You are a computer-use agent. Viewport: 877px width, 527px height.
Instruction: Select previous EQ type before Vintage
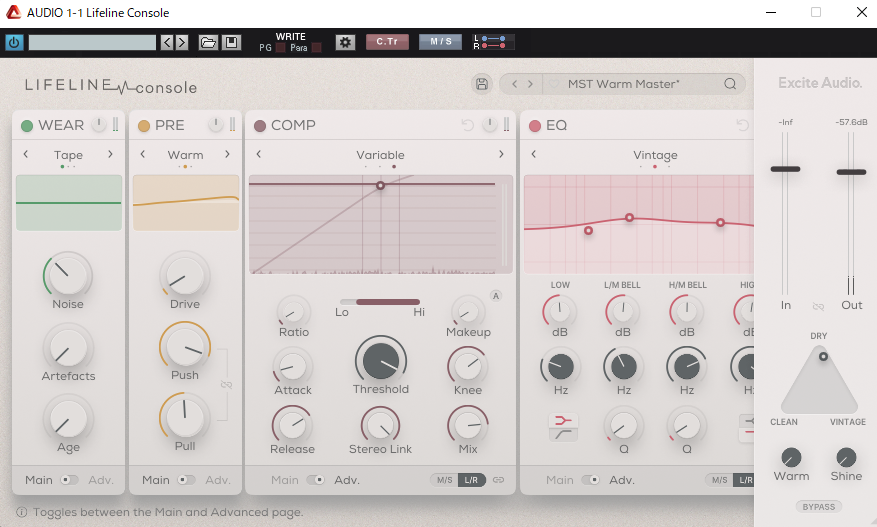click(534, 154)
